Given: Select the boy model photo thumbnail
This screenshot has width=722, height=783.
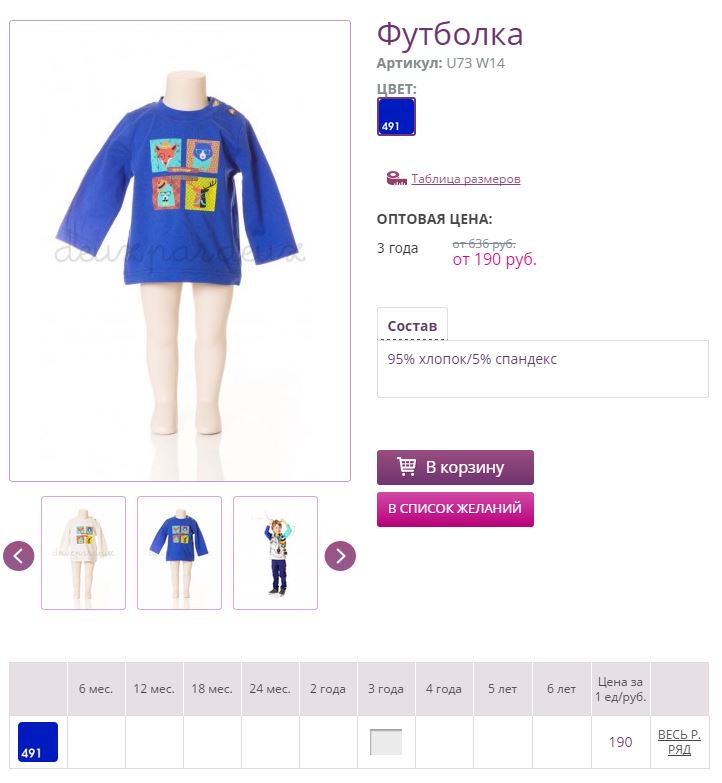Looking at the screenshot, I should pyautogui.click(x=275, y=553).
